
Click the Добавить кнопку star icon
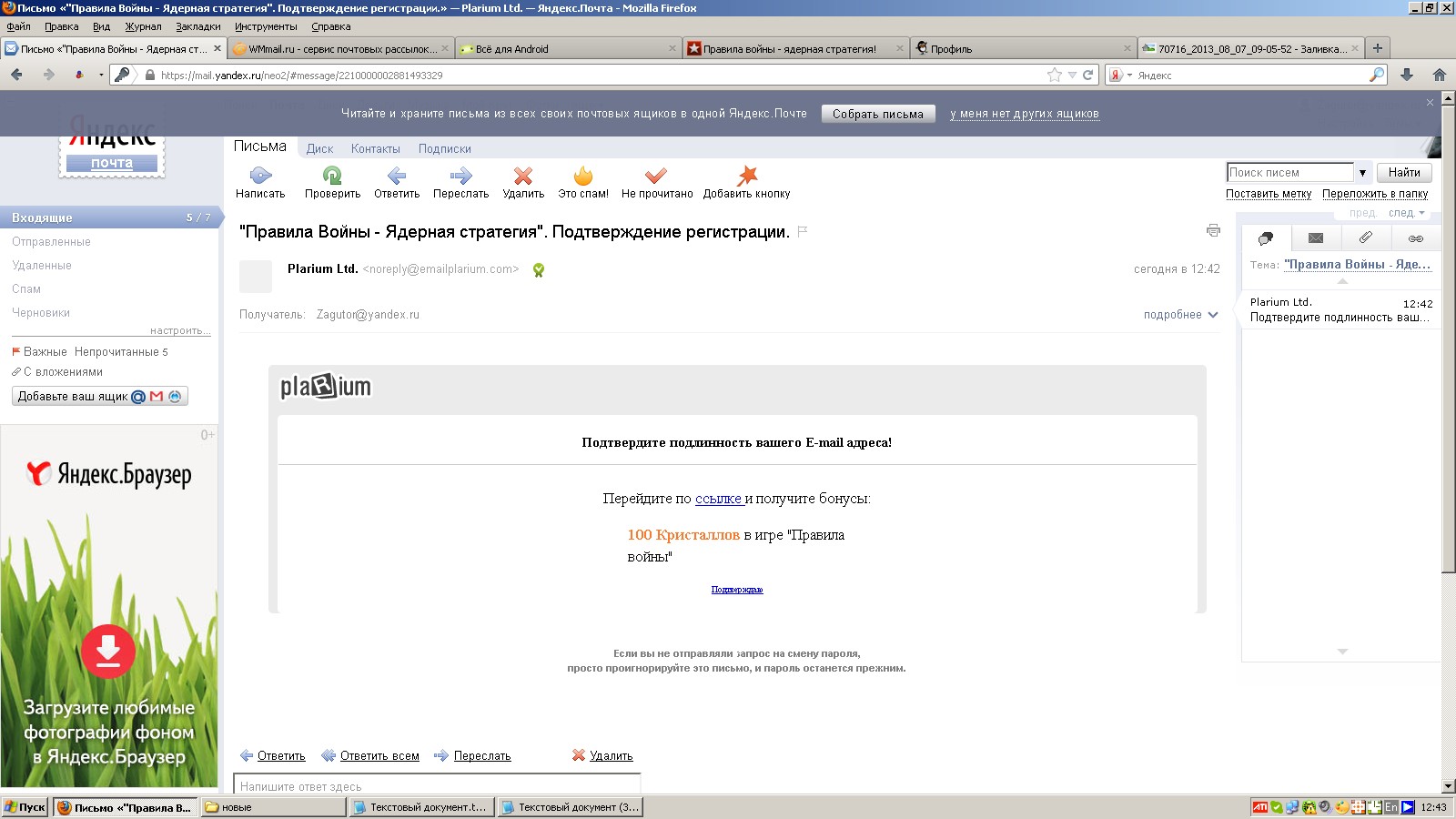747,175
